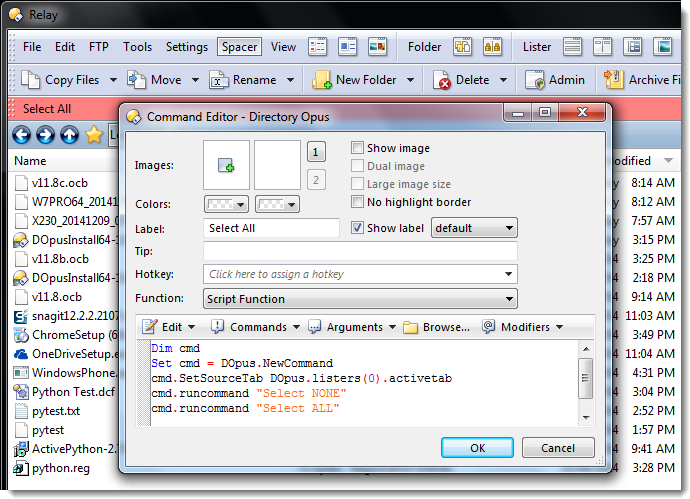Expand the Rename dropdown arrow
This screenshot has height=499, width=690.
tap(290, 80)
